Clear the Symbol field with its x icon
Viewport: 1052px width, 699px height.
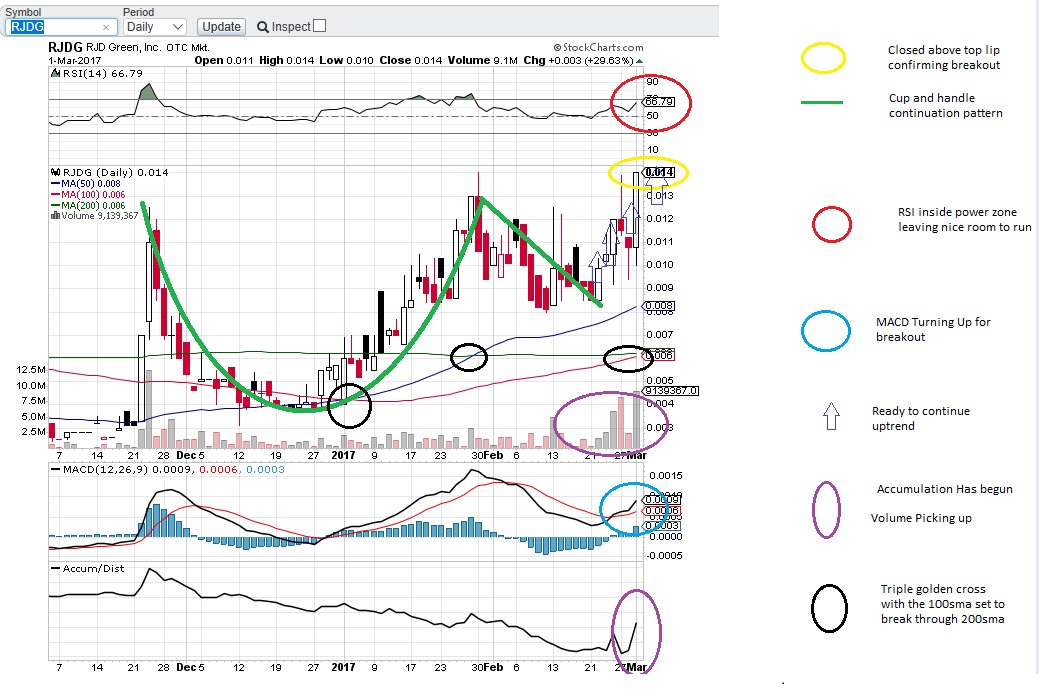coord(106,28)
